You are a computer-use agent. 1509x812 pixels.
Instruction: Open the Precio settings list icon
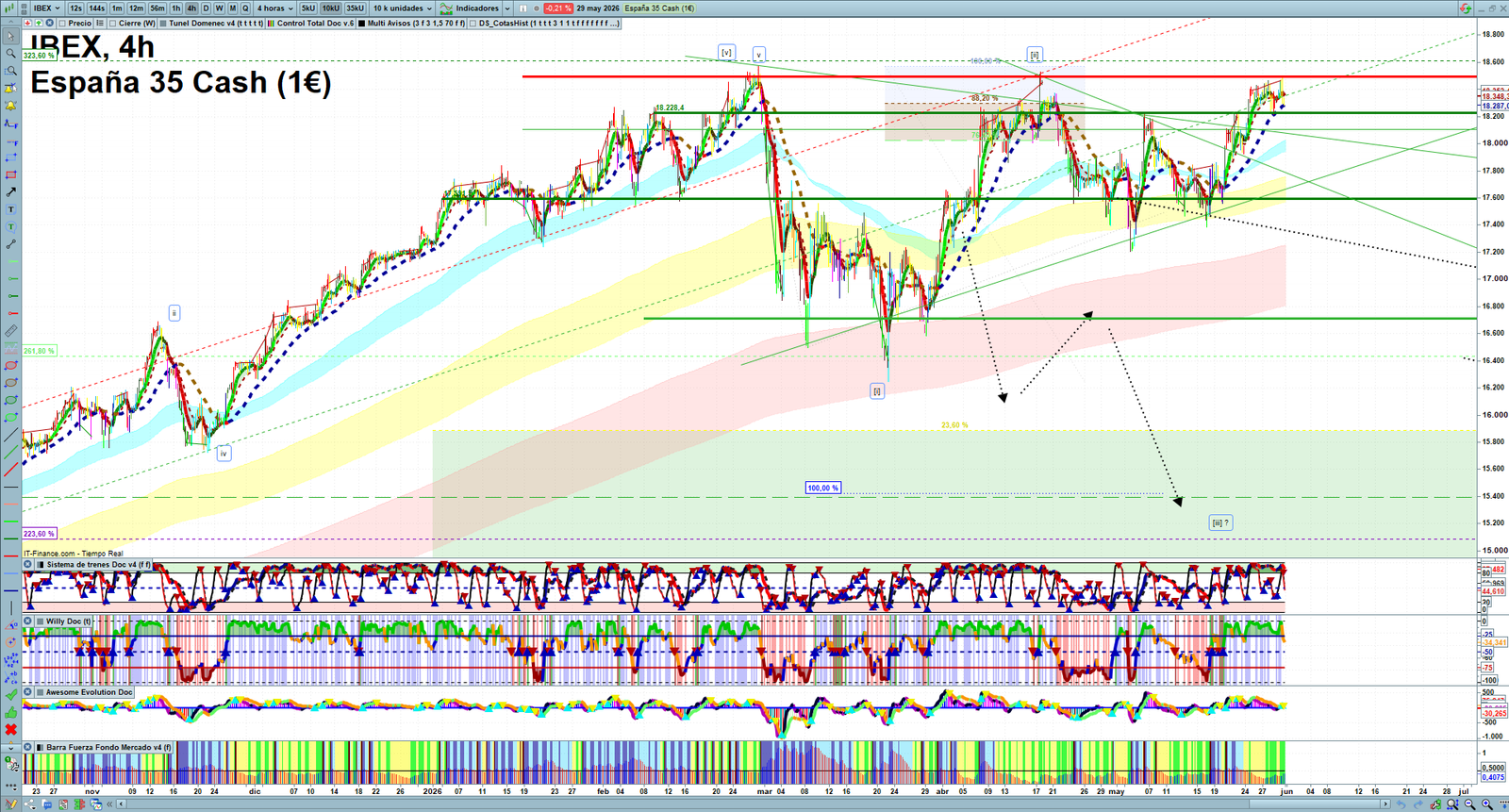(99, 23)
